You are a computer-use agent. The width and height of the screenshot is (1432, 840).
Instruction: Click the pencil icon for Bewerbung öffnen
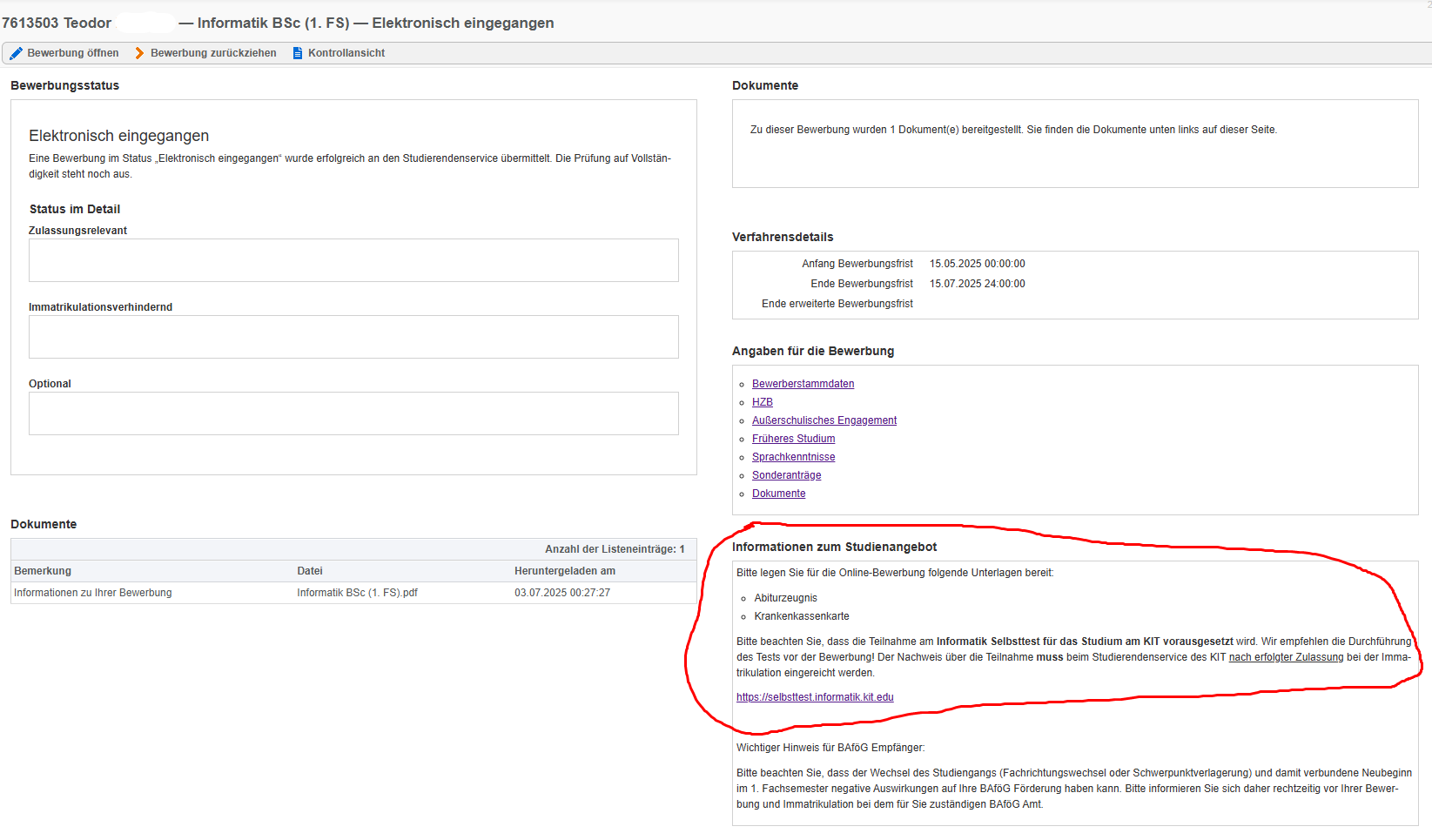pyautogui.click(x=17, y=53)
